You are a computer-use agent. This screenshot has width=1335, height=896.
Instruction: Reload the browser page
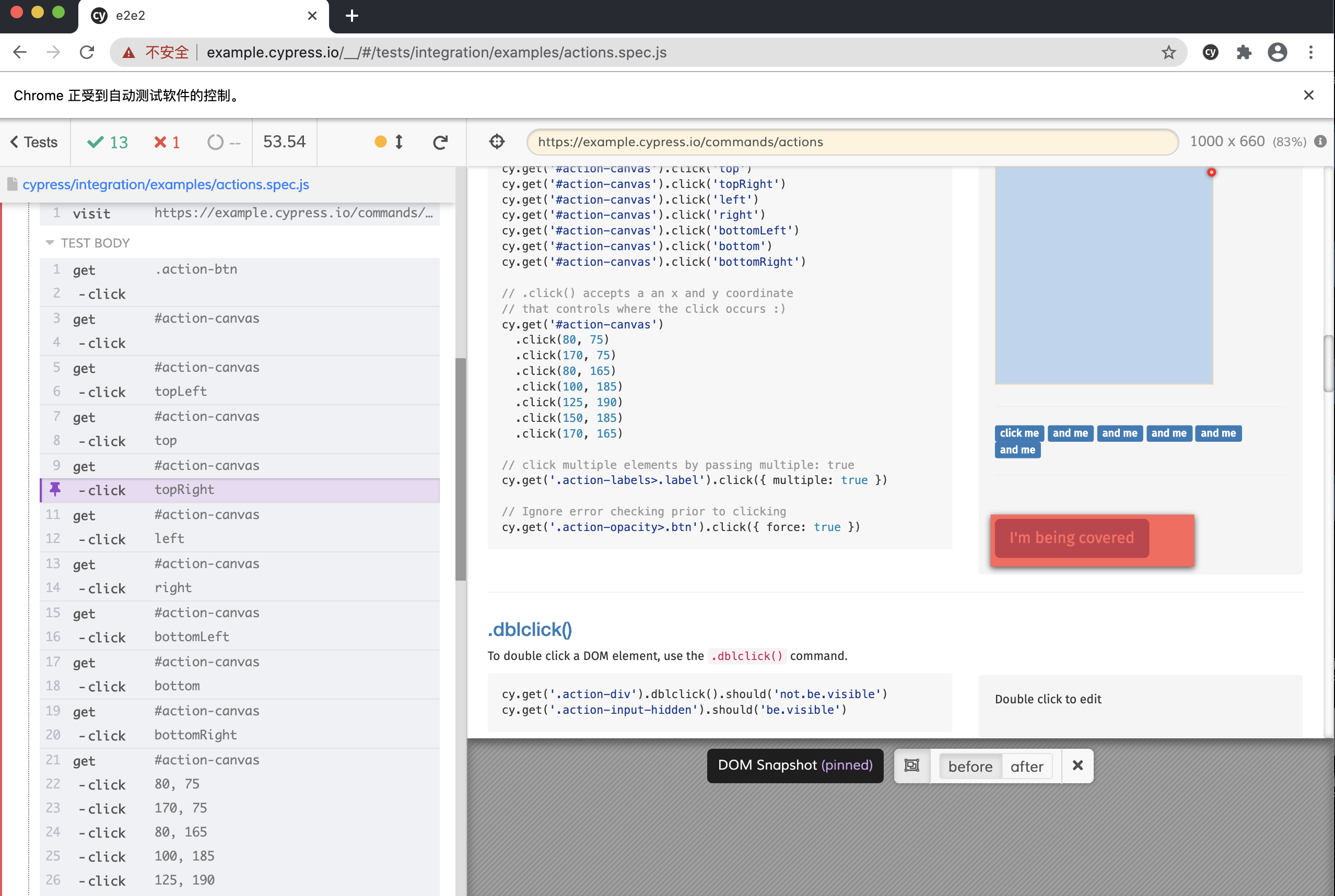(x=87, y=53)
